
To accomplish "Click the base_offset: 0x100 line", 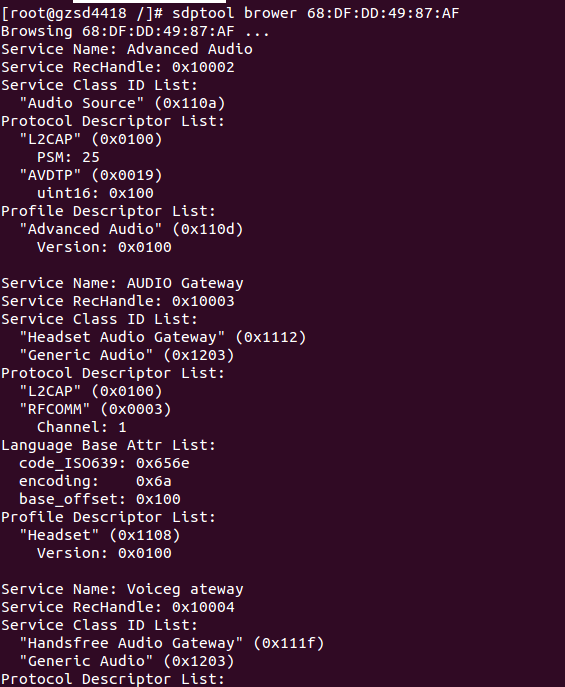I will coord(100,499).
